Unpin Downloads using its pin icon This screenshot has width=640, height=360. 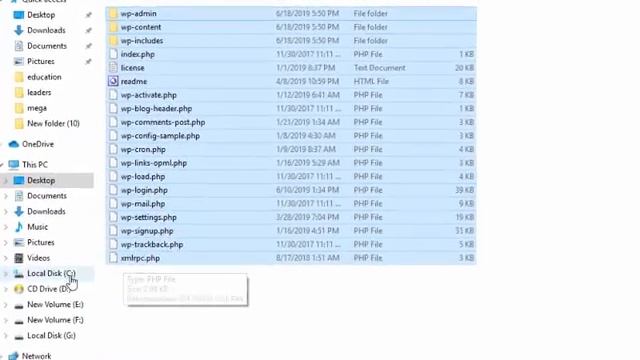pyautogui.click(x=88, y=30)
